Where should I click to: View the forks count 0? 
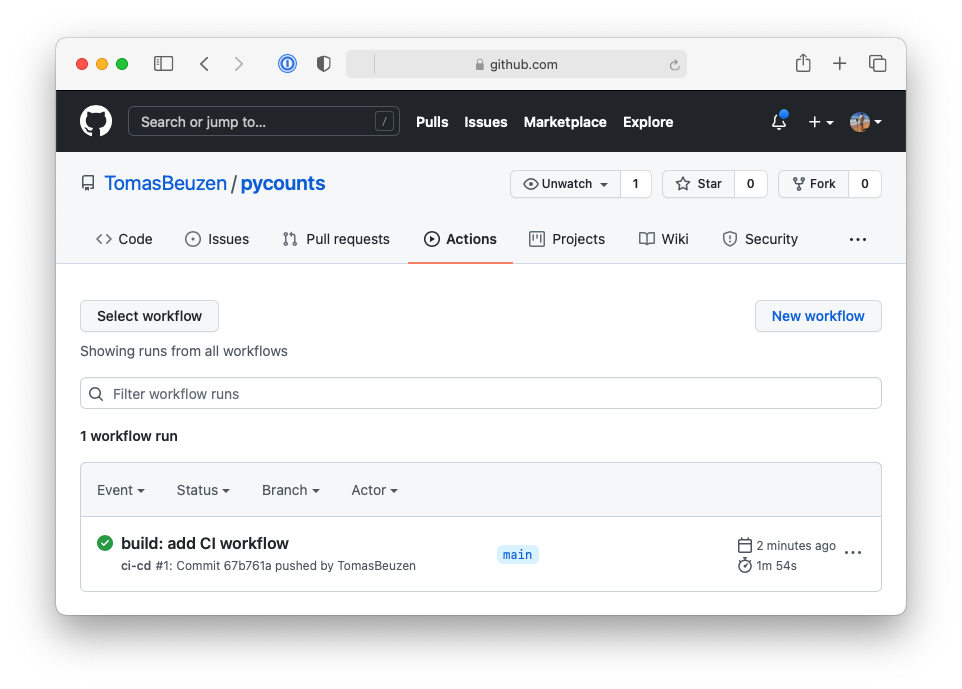coord(864,184)
